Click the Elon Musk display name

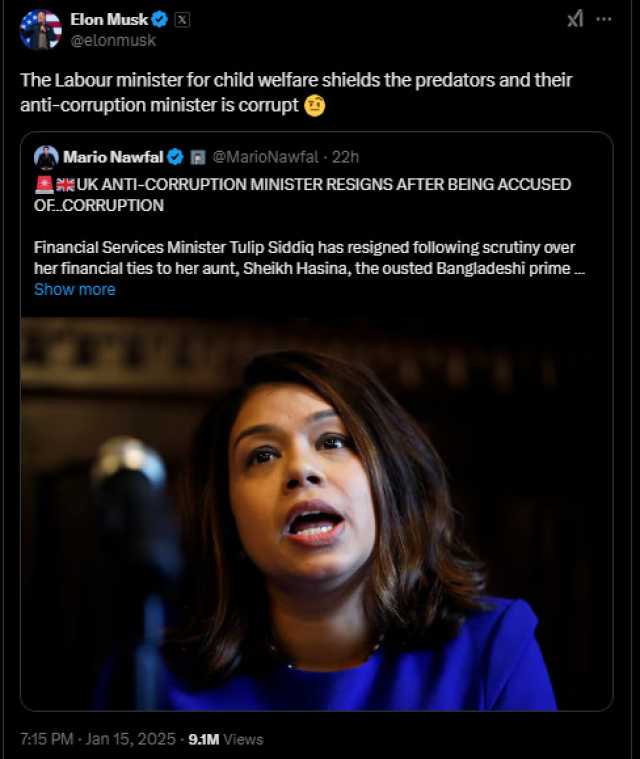pyautogui.click(x=109, y=19)
